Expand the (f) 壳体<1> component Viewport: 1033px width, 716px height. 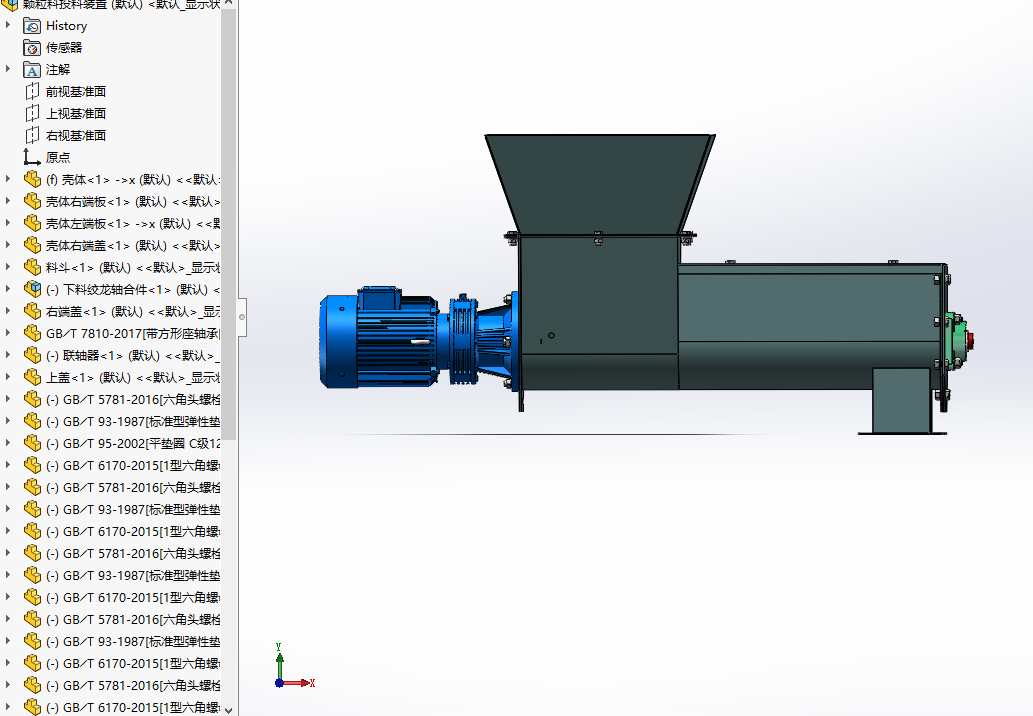[x=8, y=179]
